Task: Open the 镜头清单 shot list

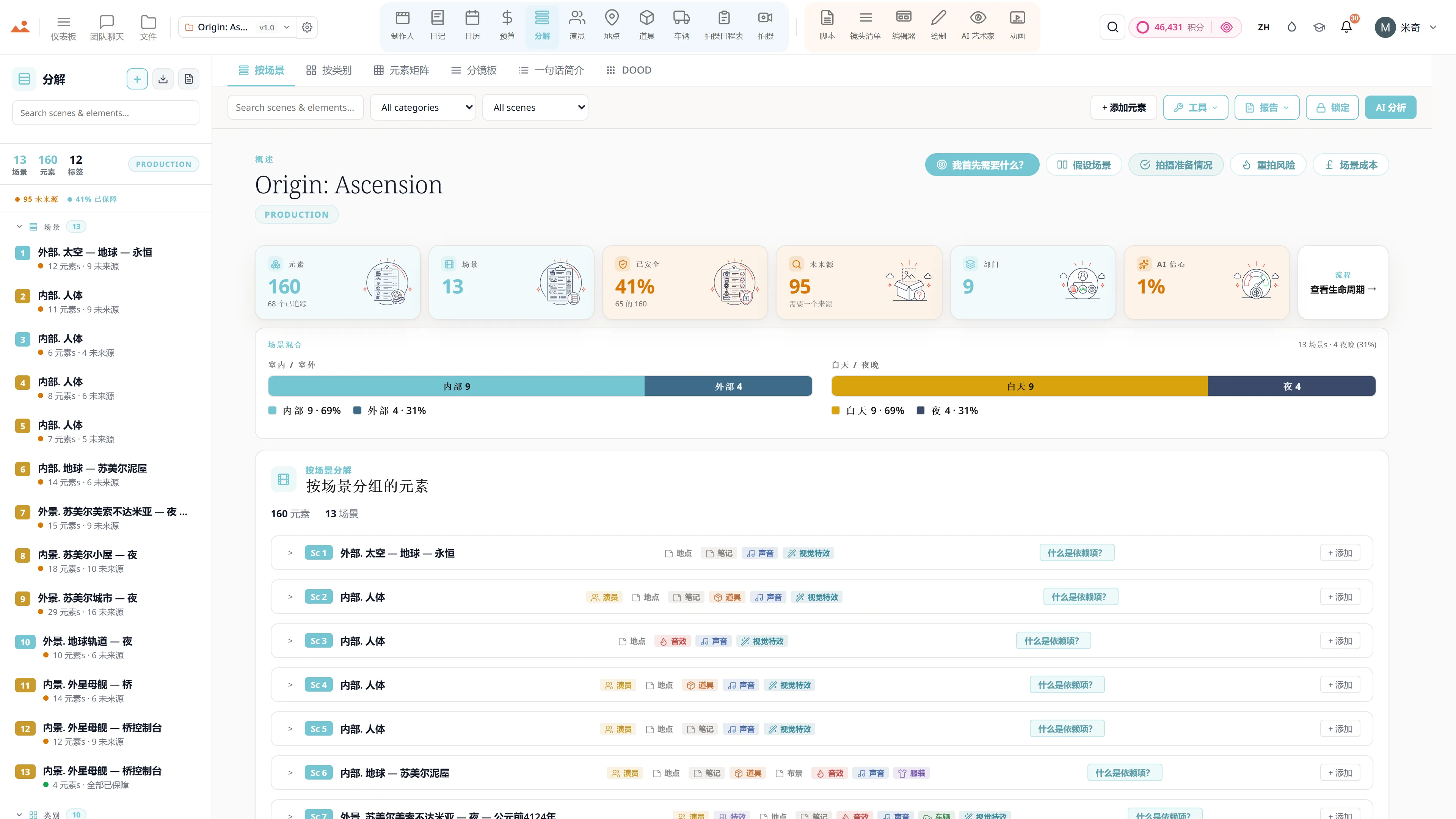Action: coord(865,25)
